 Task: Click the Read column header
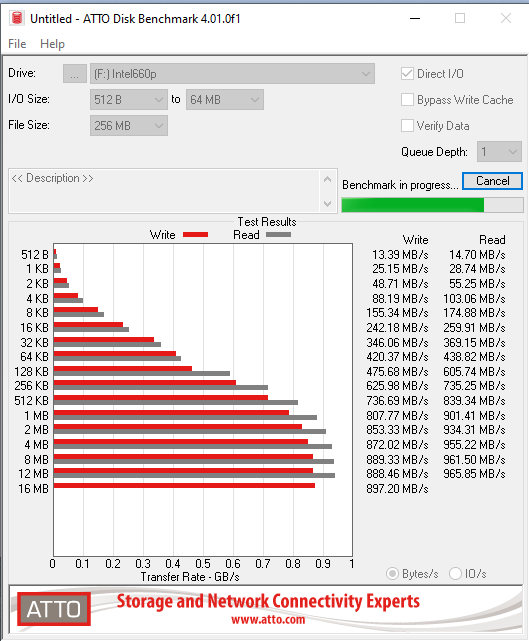pos(492,240)
